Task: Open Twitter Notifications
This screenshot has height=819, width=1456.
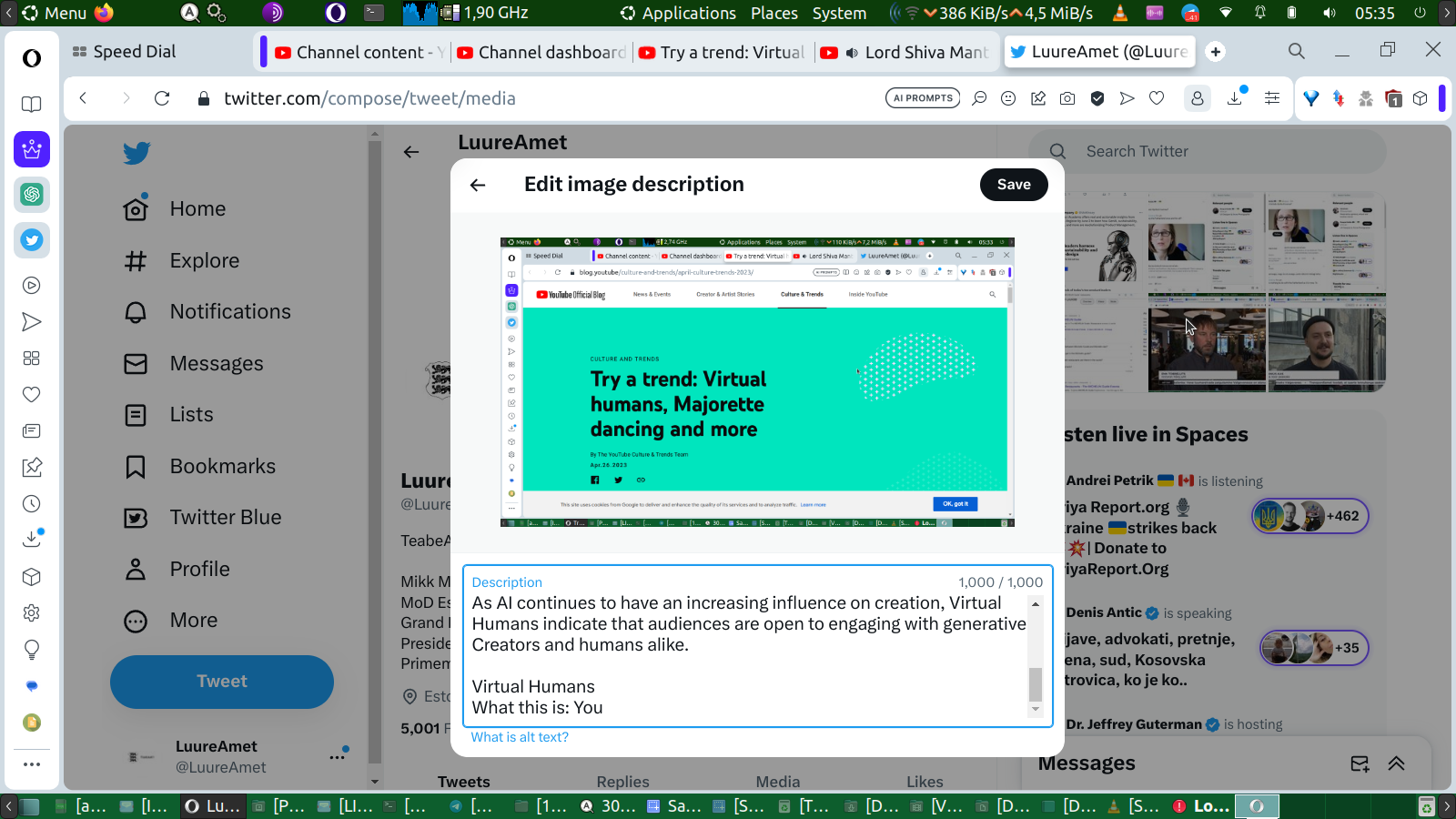Action: pyautogui.click(x=207, y=312)
